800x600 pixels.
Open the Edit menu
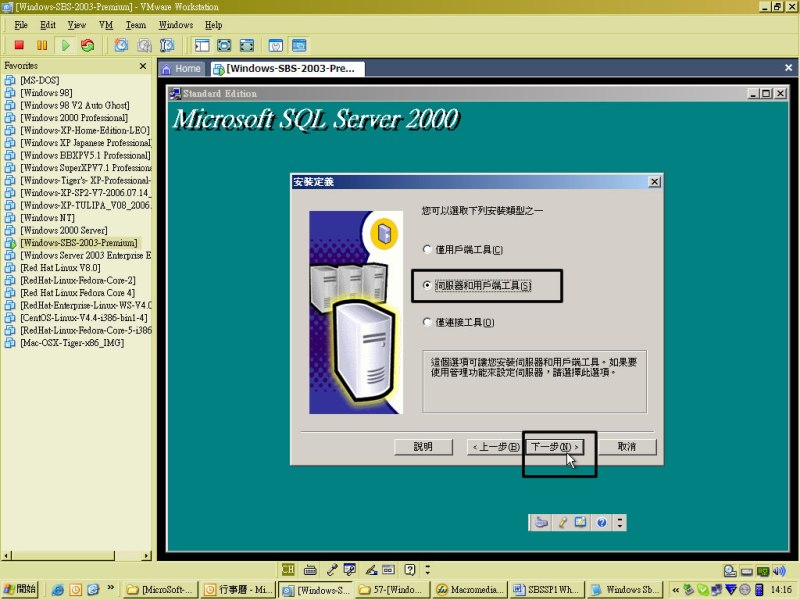point(48,25)
